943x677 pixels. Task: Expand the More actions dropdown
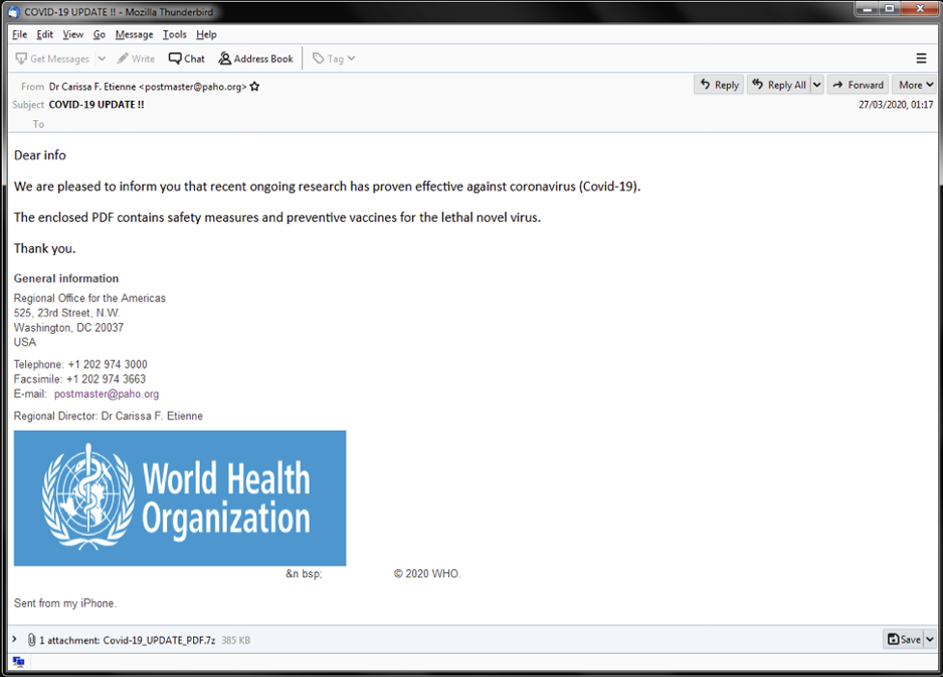click(x=914, y=85)
